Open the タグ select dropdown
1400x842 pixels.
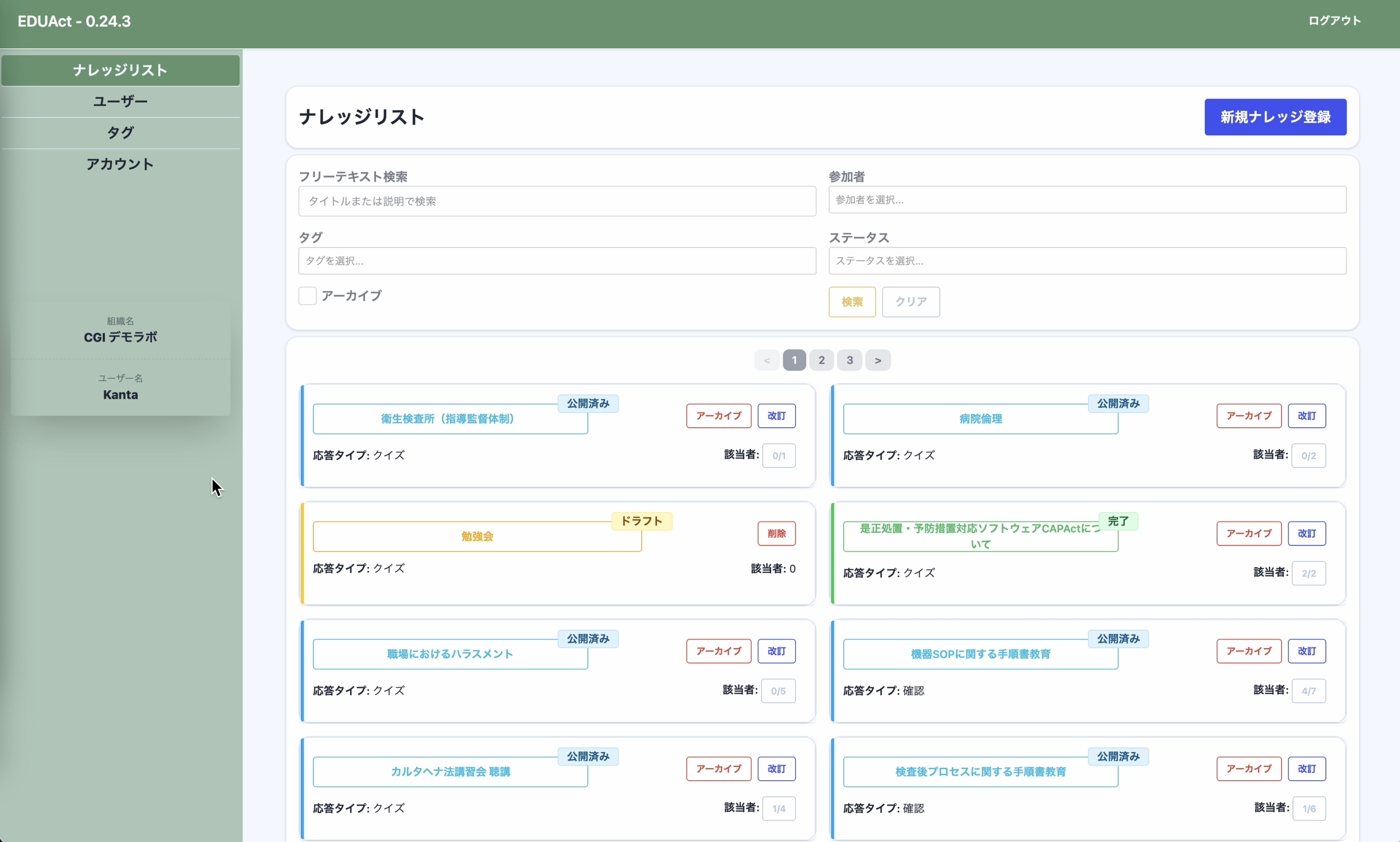click(x=557, y=261)
